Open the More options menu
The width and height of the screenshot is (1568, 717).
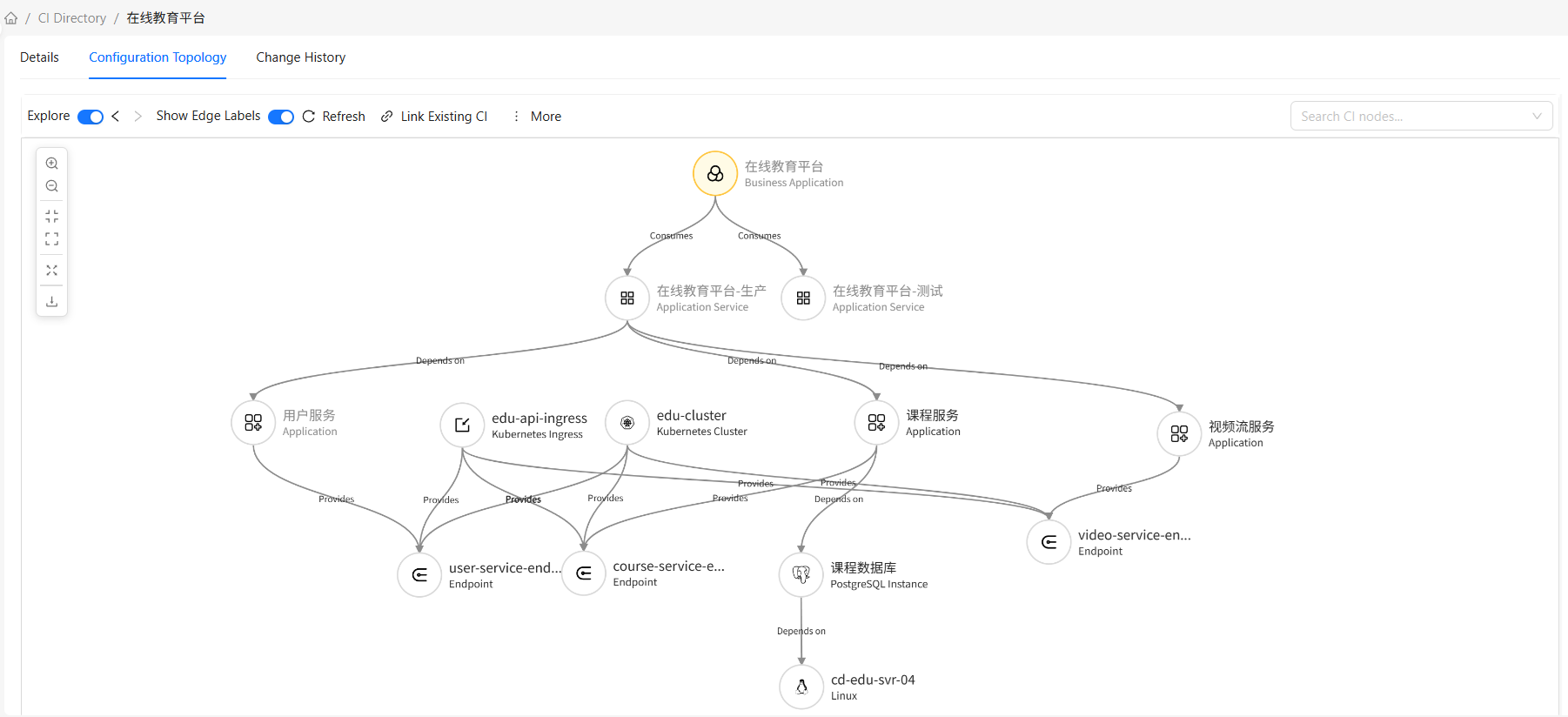pos(537,117)
